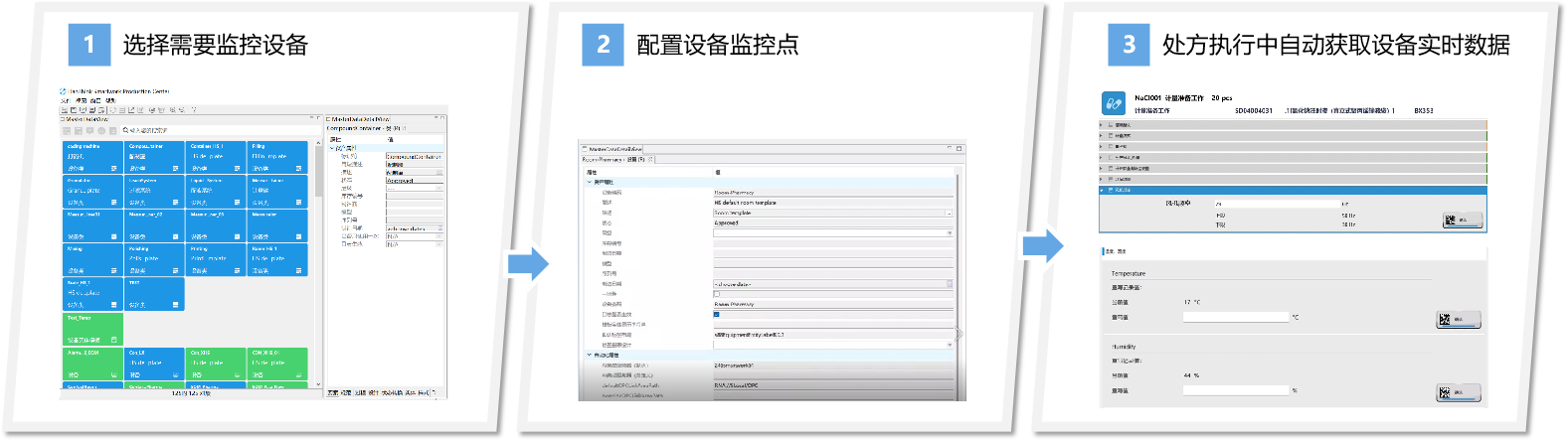
Task: Click the Temperature measured value input field
Action: pyautogui.click(x=1235, y=318)
